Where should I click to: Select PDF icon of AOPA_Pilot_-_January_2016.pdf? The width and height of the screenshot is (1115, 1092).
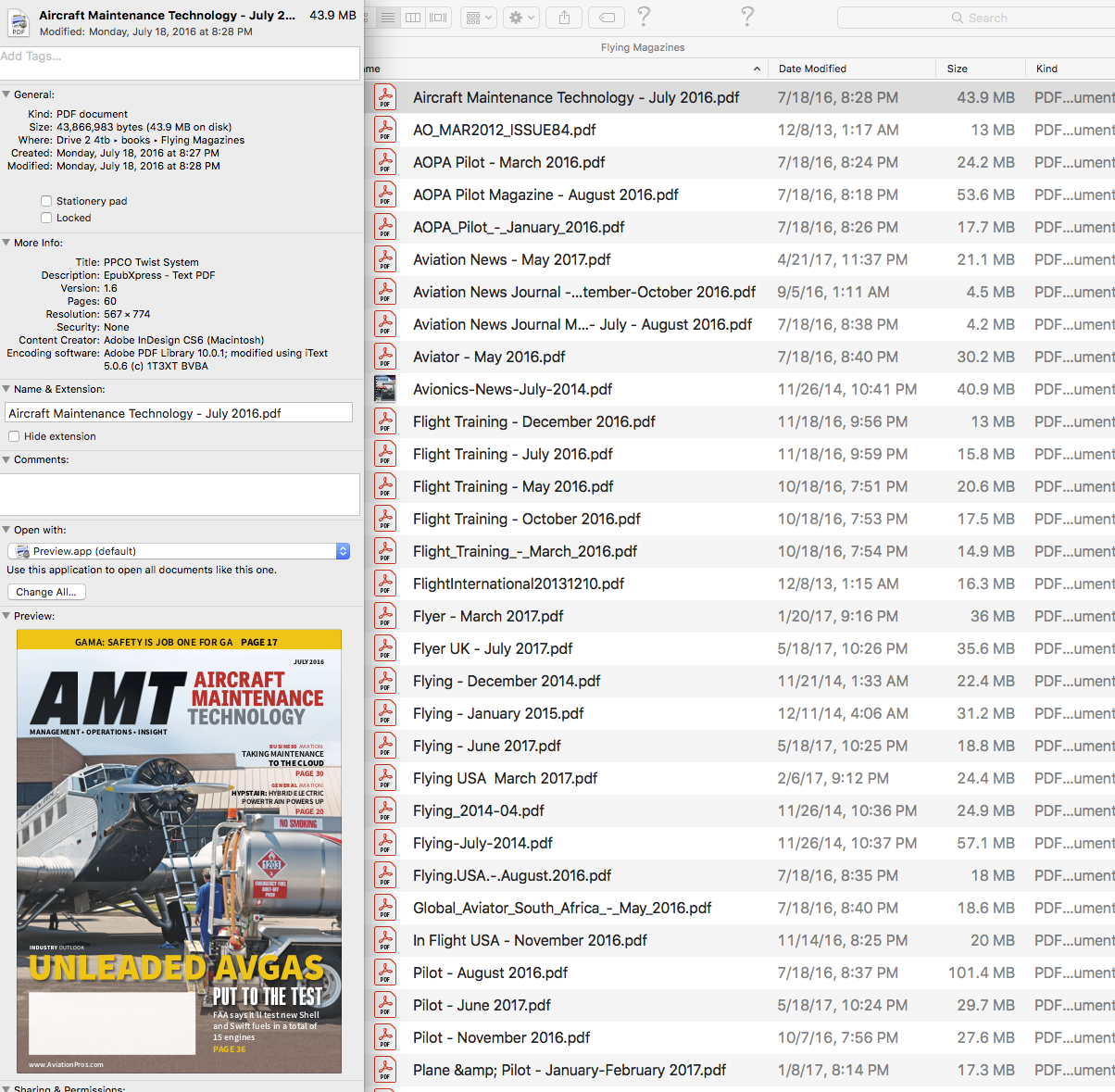[385, 227]
